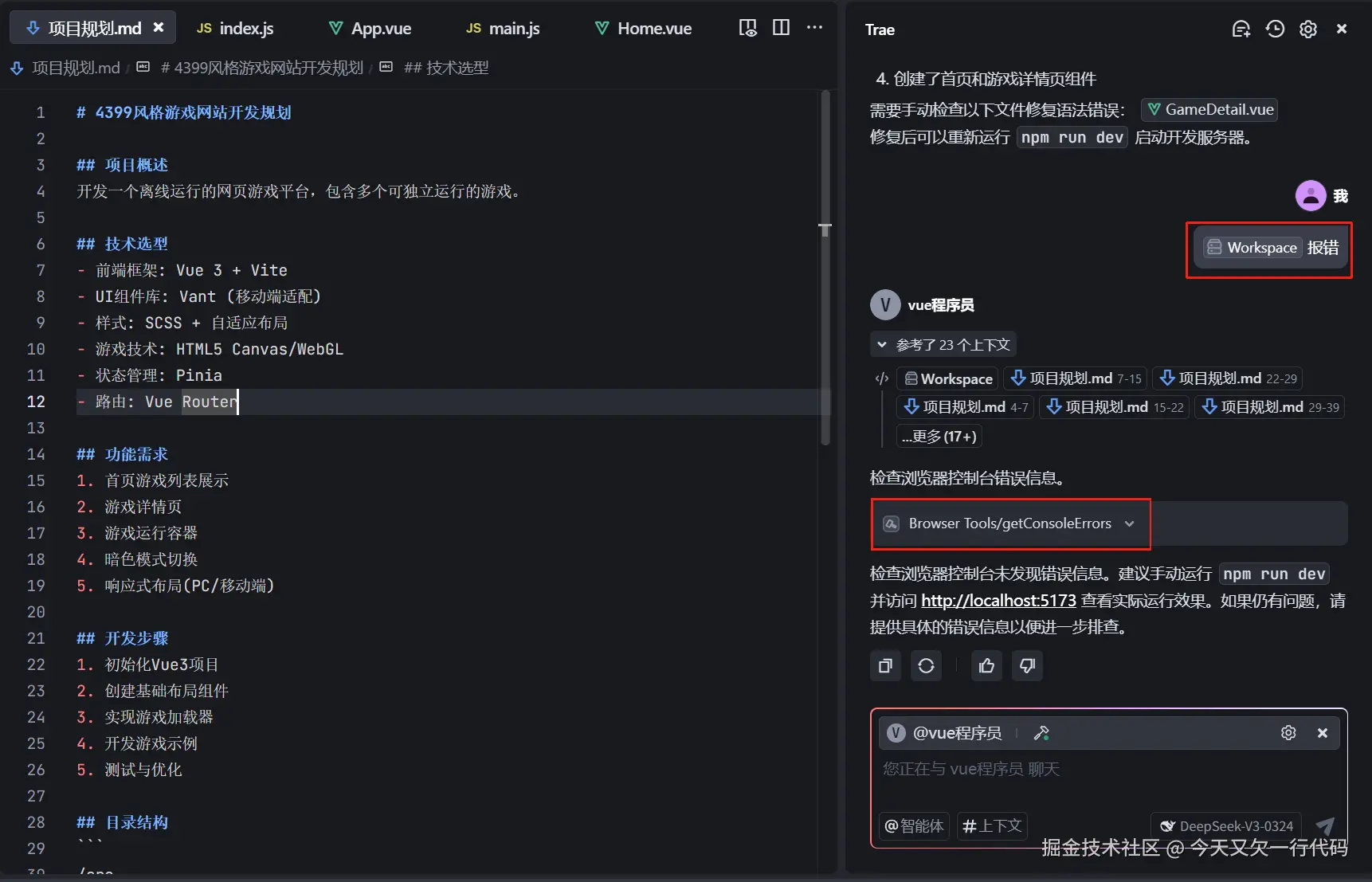
Task: Click the heading ## 目录结构
Action: (122, 822)
